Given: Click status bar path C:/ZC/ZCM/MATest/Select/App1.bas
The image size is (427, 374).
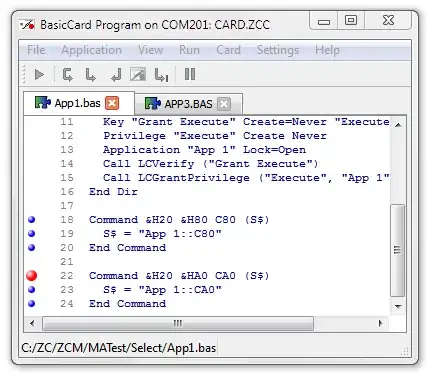Looking at the screenshot, I should point(118,348).
